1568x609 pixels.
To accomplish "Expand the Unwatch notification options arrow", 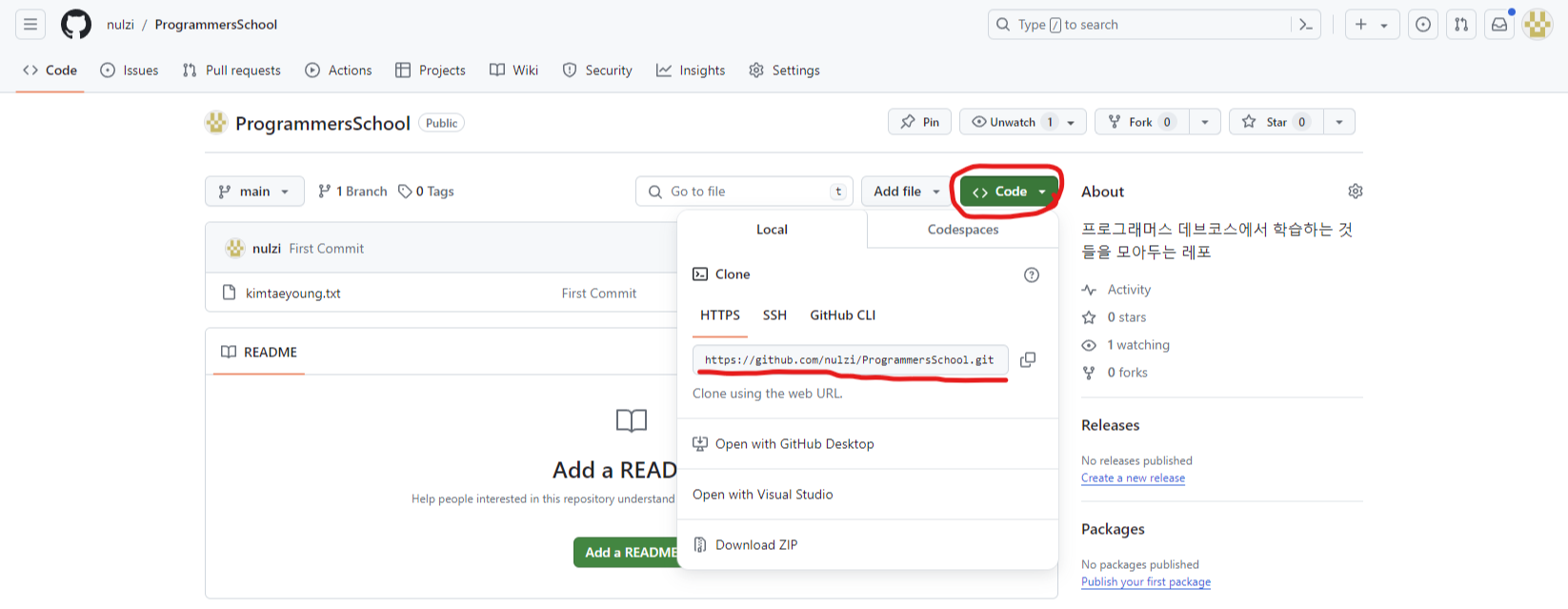I will (1072, 122).
